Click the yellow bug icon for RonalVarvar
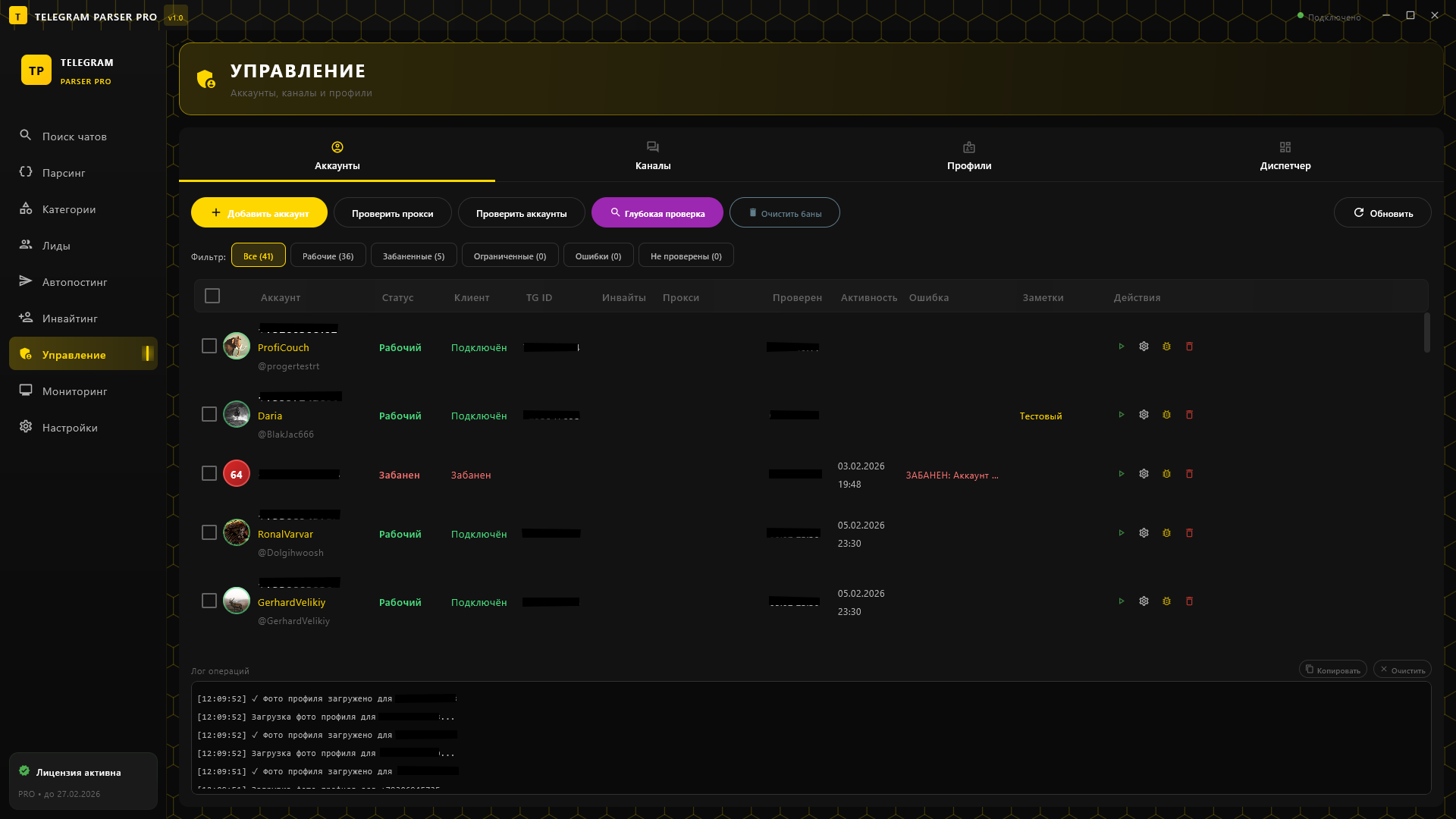This screenshot has width=1456, height=819. click(x=1166, y=533)
